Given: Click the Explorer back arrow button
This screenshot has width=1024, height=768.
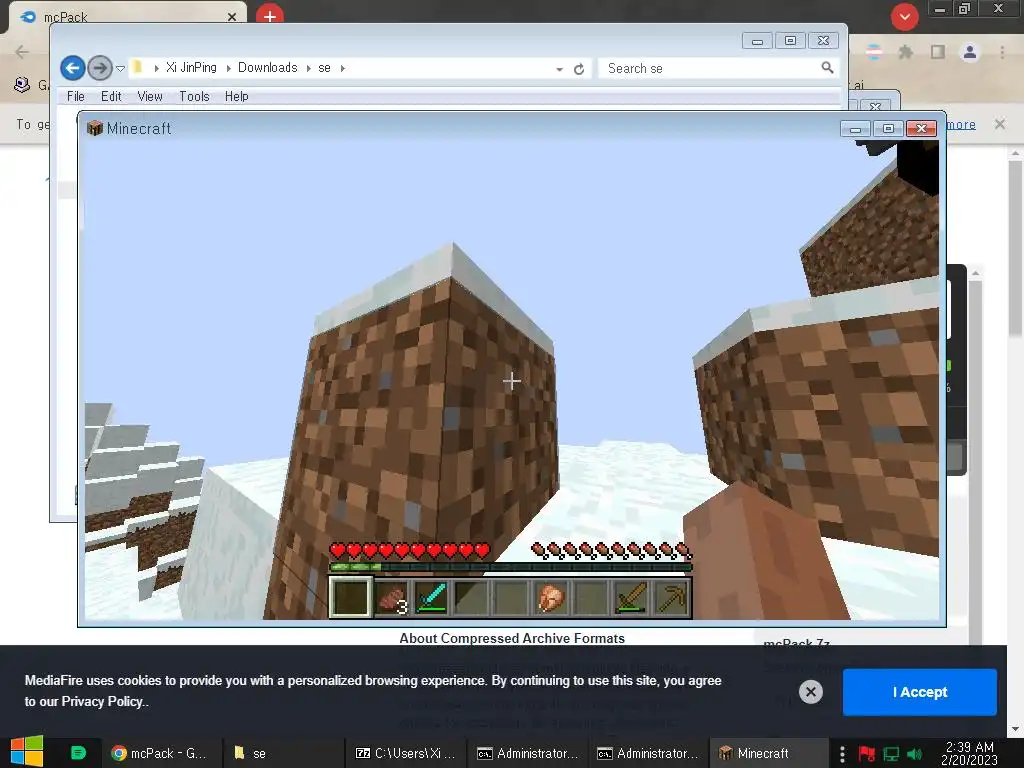Looking at the screenshot, I should [x=72, y=68].
